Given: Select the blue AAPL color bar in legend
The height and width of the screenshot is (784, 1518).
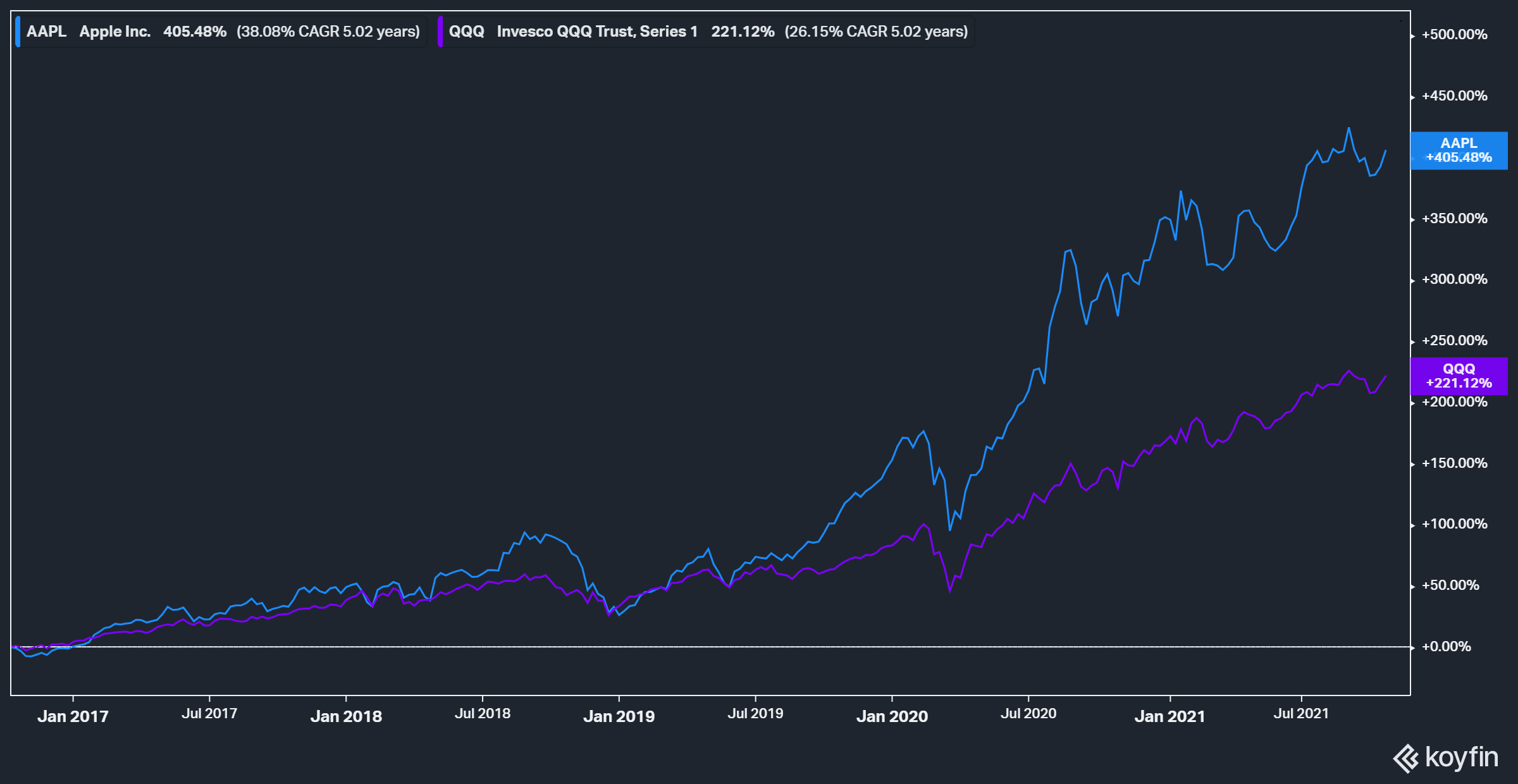Looking at the screenshot, I should [x=17, y=31].
